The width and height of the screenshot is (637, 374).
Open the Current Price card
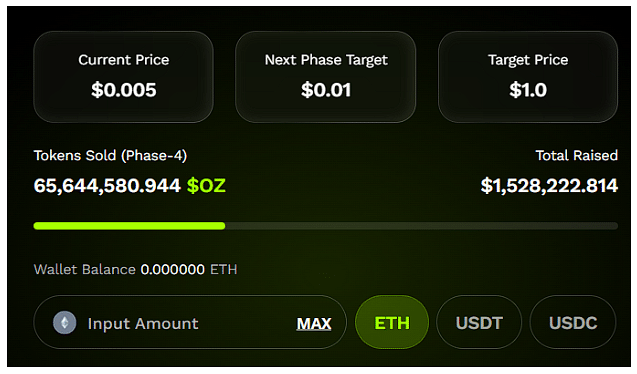point(124,77)
